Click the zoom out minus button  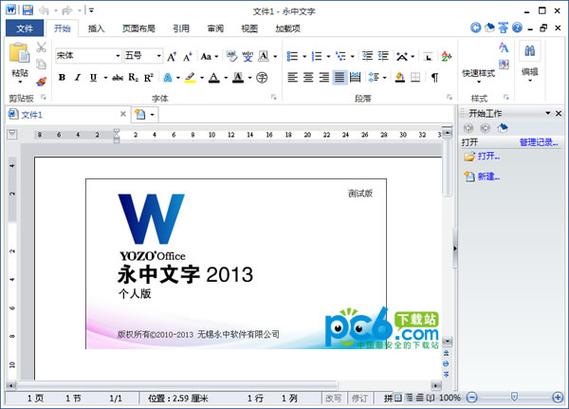(471, 397)
